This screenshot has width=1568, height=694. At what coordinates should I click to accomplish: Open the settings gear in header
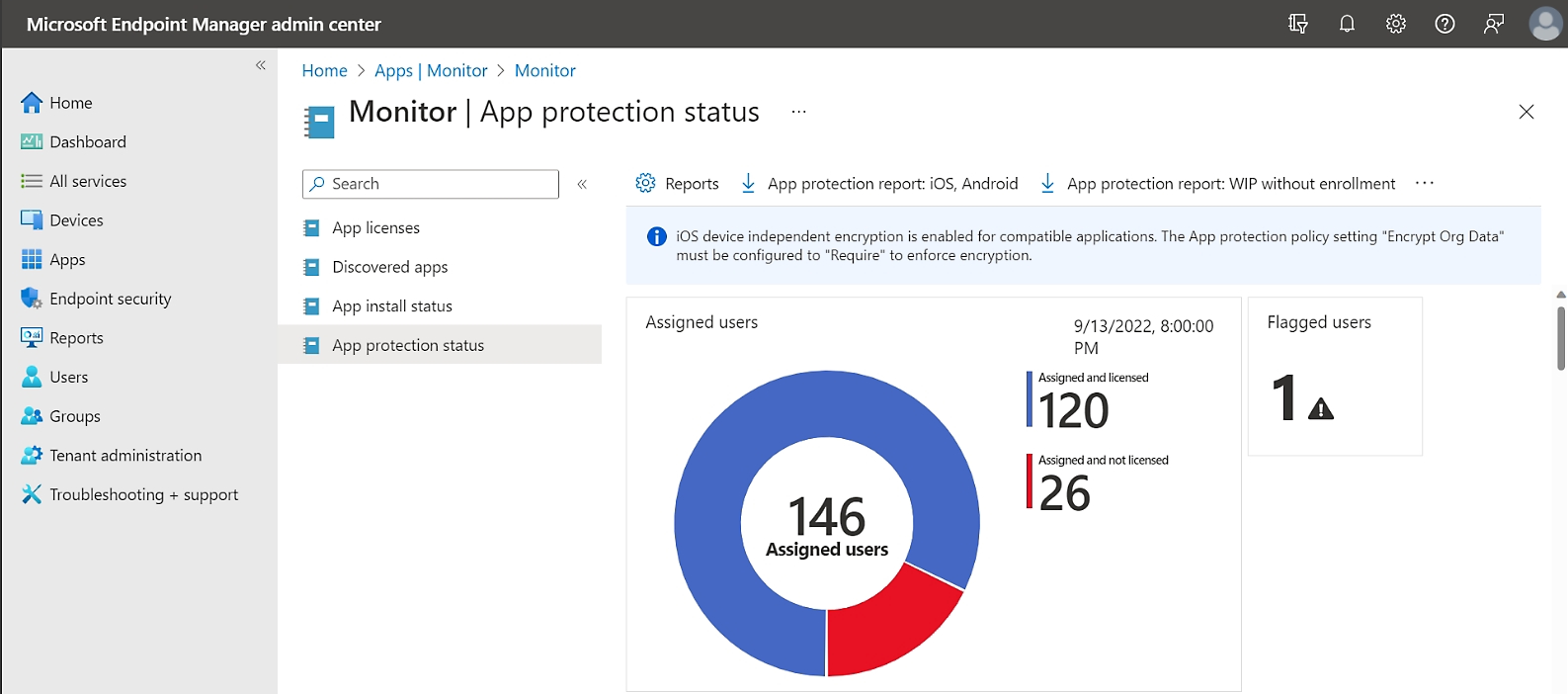[1395, 24]
